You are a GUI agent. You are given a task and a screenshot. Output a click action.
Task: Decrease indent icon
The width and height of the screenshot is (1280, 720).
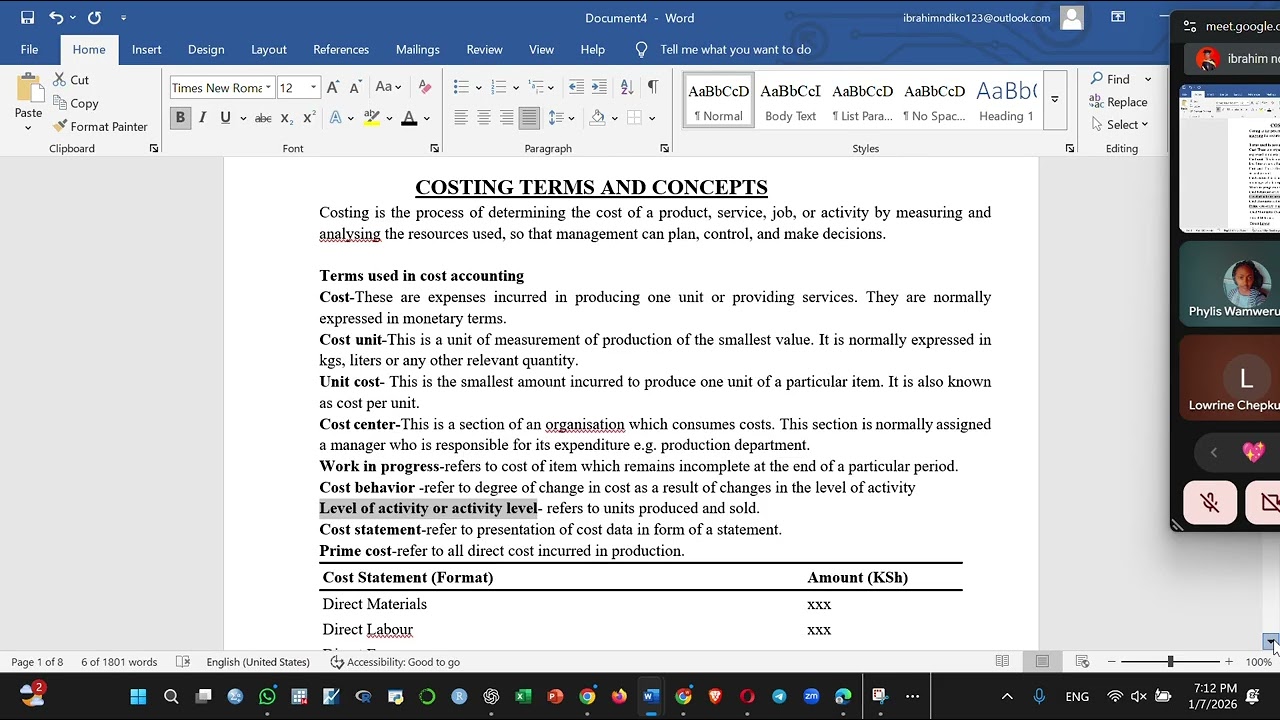pos(576,87)
